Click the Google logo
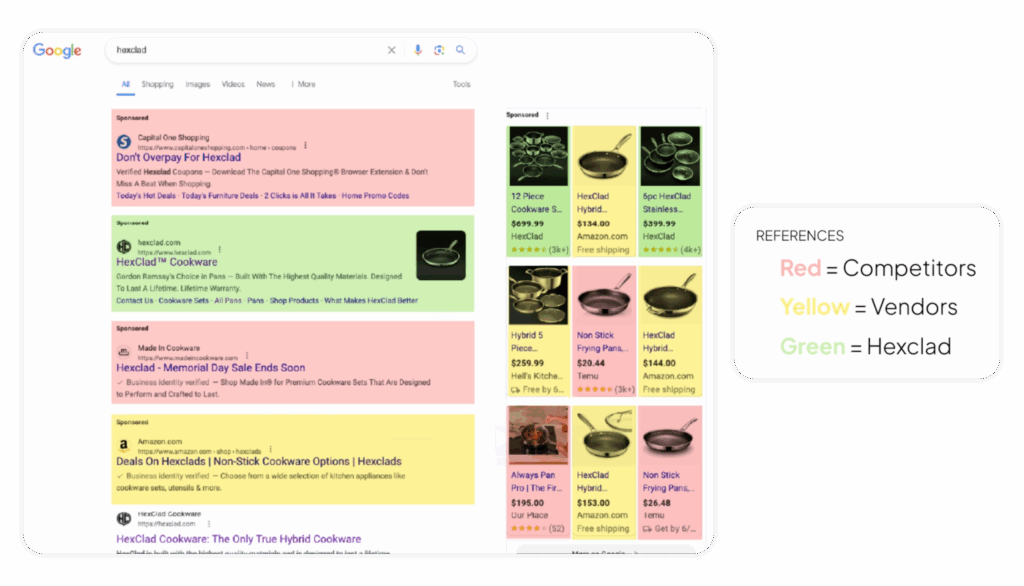The height and width of the screenshot is (586, 1024). tap(57, 51)
